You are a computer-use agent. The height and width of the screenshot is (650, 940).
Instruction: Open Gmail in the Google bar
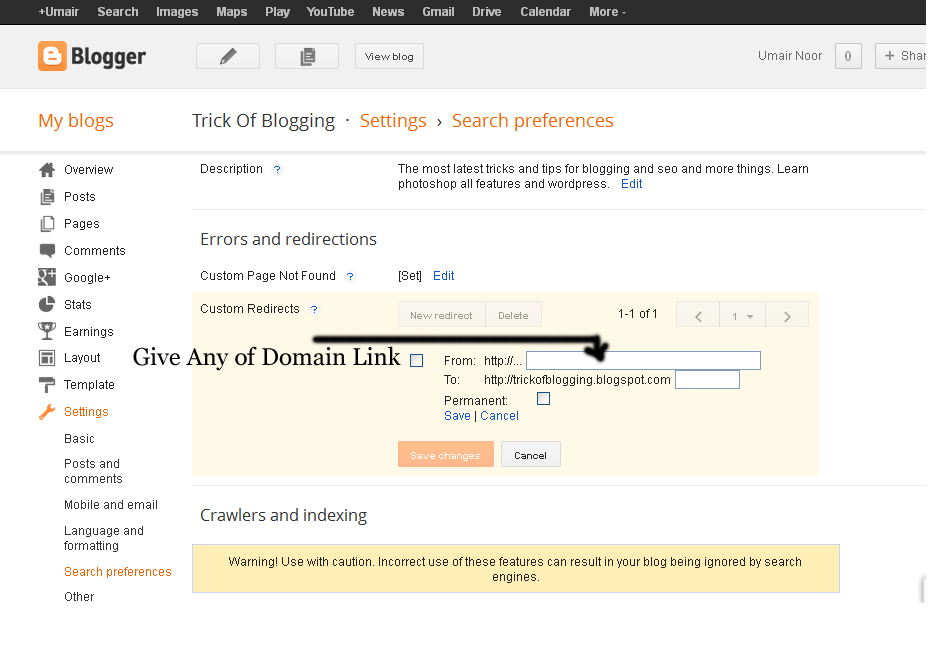point(438,12)
